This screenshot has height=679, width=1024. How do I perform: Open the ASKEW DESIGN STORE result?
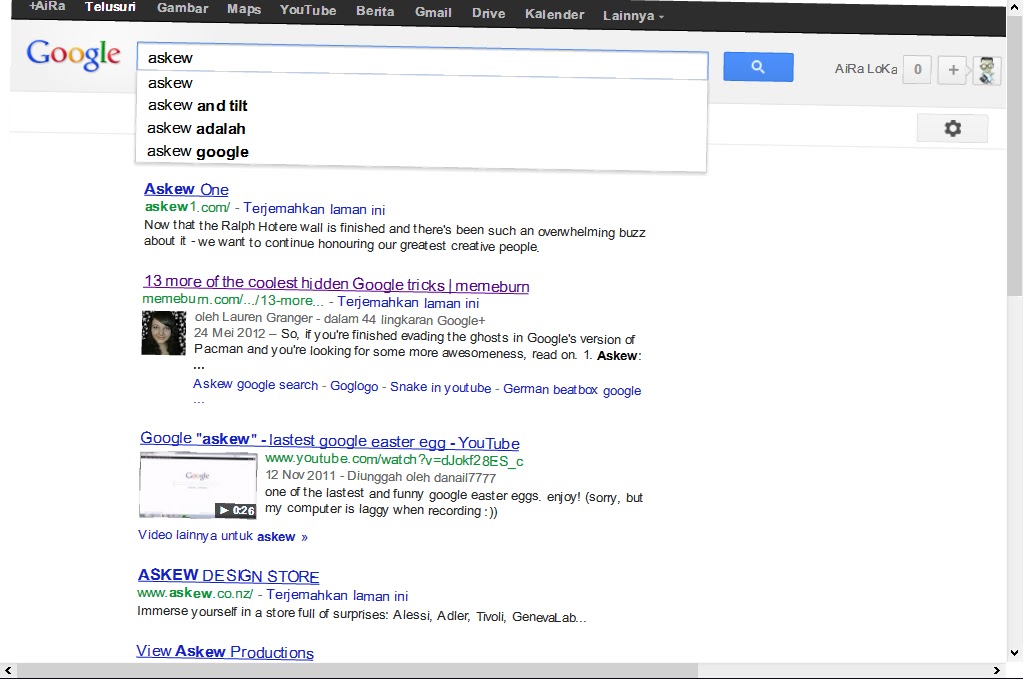pyautogui.click(x=229, y=575)
